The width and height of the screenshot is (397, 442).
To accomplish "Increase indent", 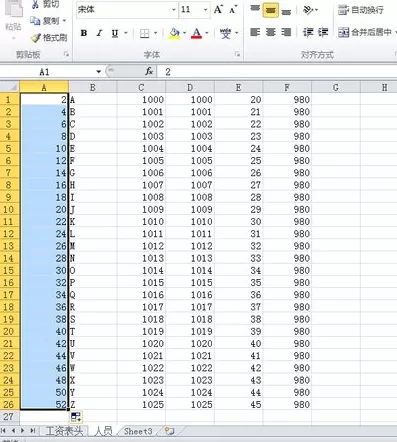I will pyautogui.click(x=323, y=32).
